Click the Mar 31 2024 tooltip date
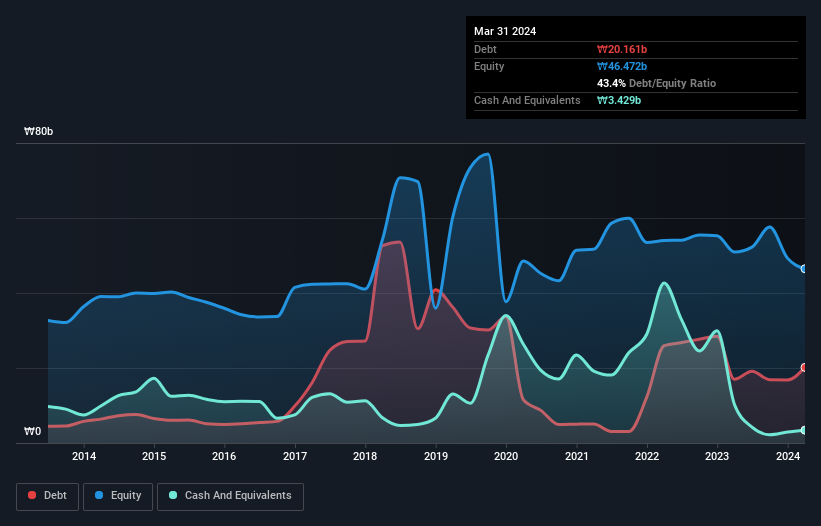The height and width of the screenshot is (526, 821). tap(505, 31)
